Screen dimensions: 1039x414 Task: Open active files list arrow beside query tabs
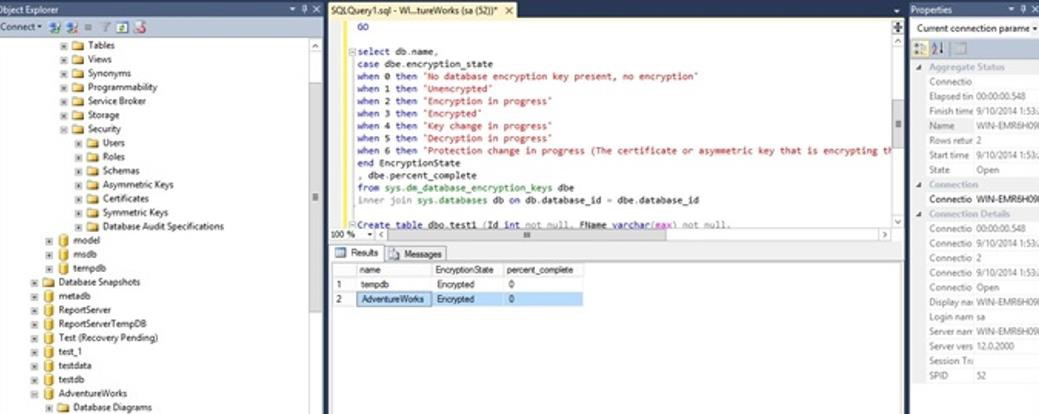tap(897, 11)
